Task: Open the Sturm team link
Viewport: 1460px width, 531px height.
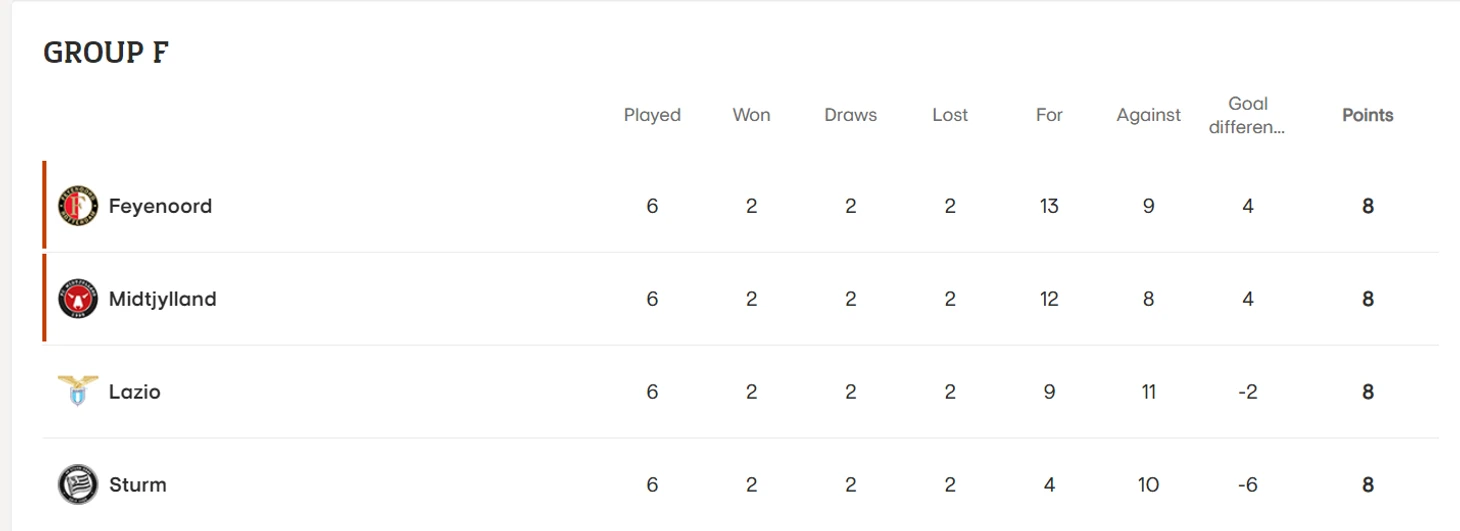Action: click(x=138, y=485)
